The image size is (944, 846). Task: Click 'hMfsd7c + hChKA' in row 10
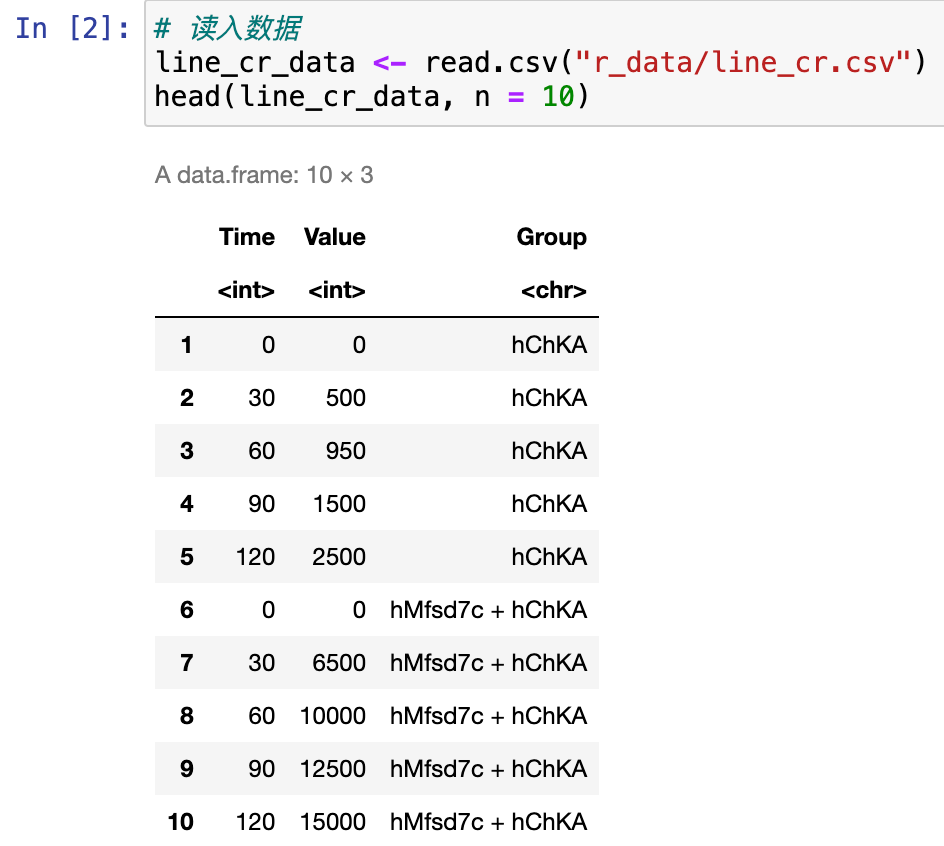[x=488, y=822]
